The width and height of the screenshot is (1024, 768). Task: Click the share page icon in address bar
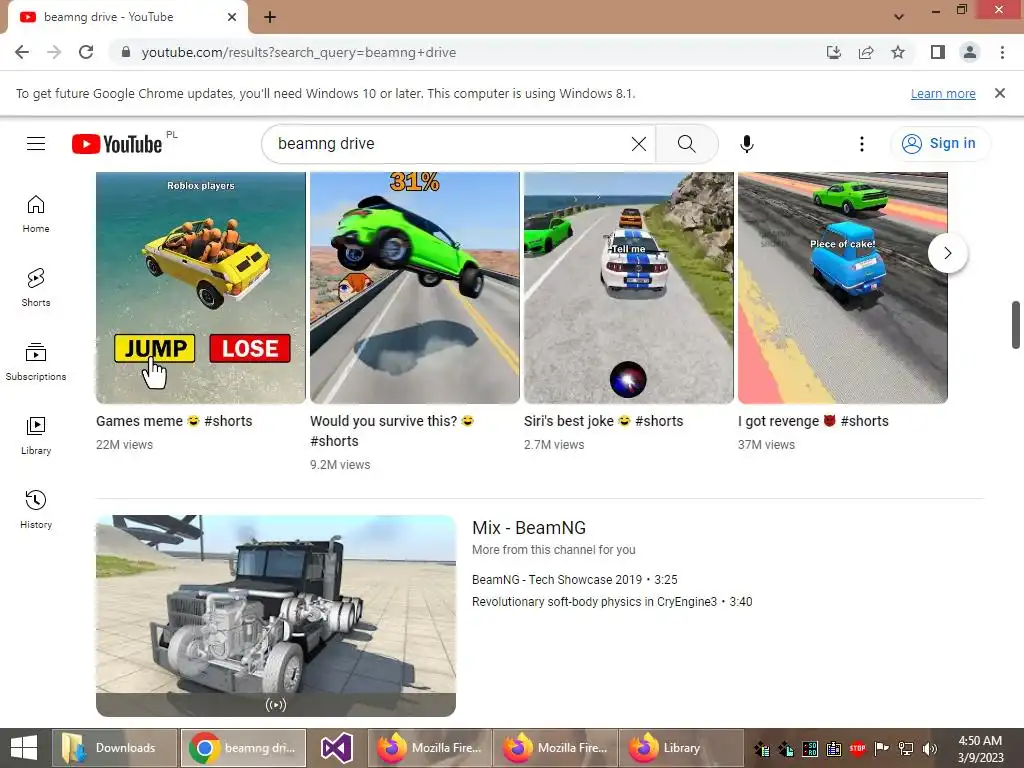[865, 52]
